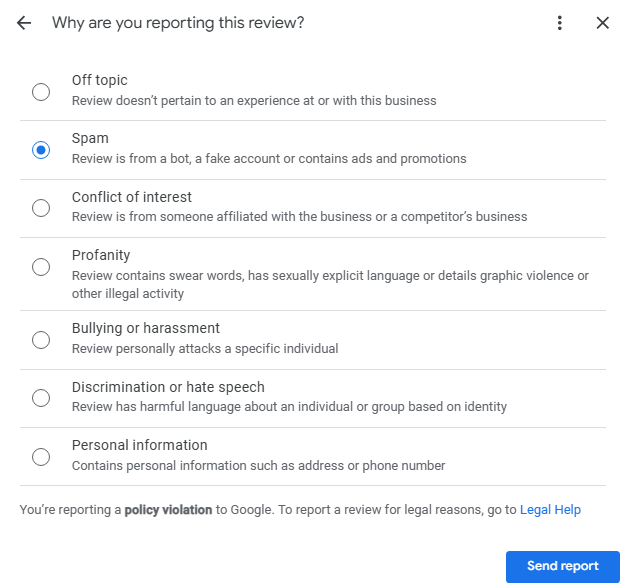Image resolution: width=620 pixels, height=585 pixels.
Task: Click the description about harmful language based on identity
Action: (289, 407)
